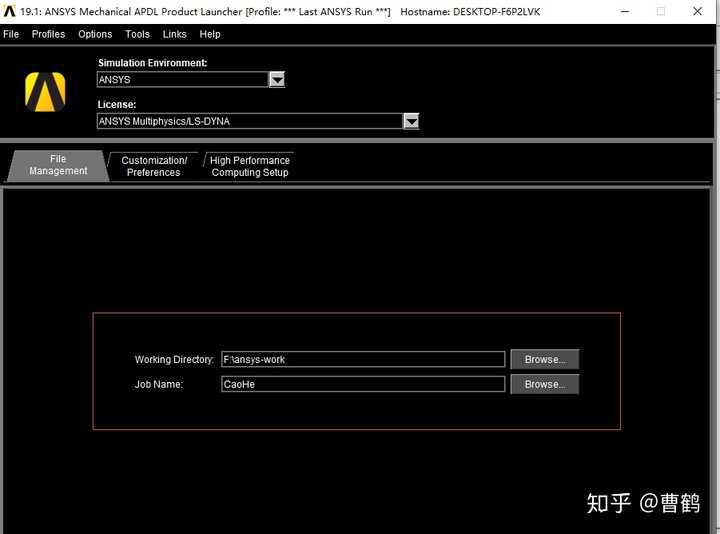The width and height of the screenshot is (720, 534).
Task: Click the License label
Action: coord(117,105)
